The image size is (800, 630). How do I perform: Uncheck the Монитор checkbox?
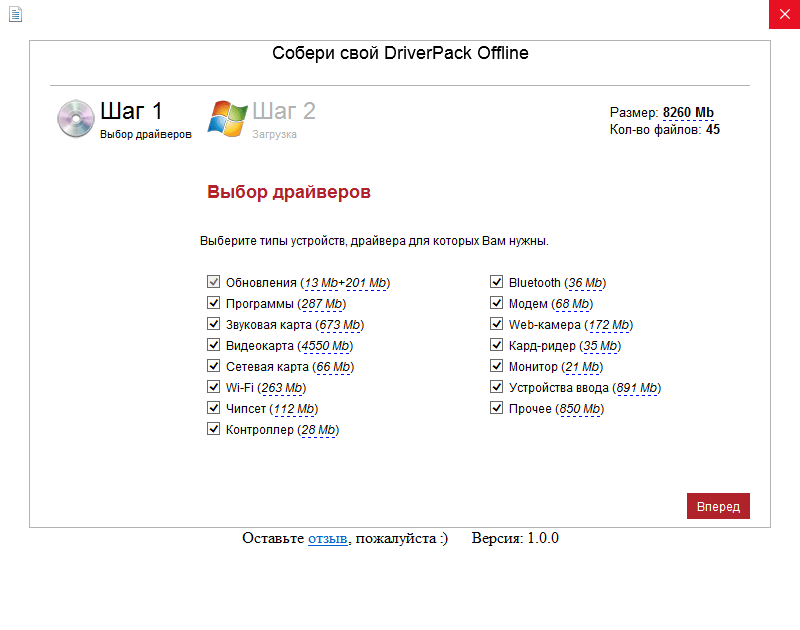coord(496,365)
